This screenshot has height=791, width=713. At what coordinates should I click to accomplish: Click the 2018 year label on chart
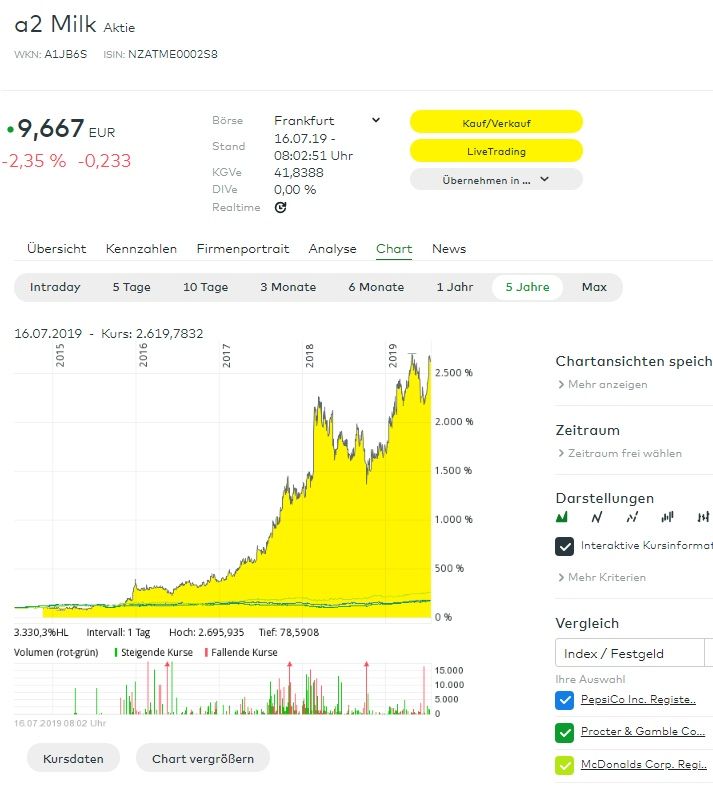[310, 355]
